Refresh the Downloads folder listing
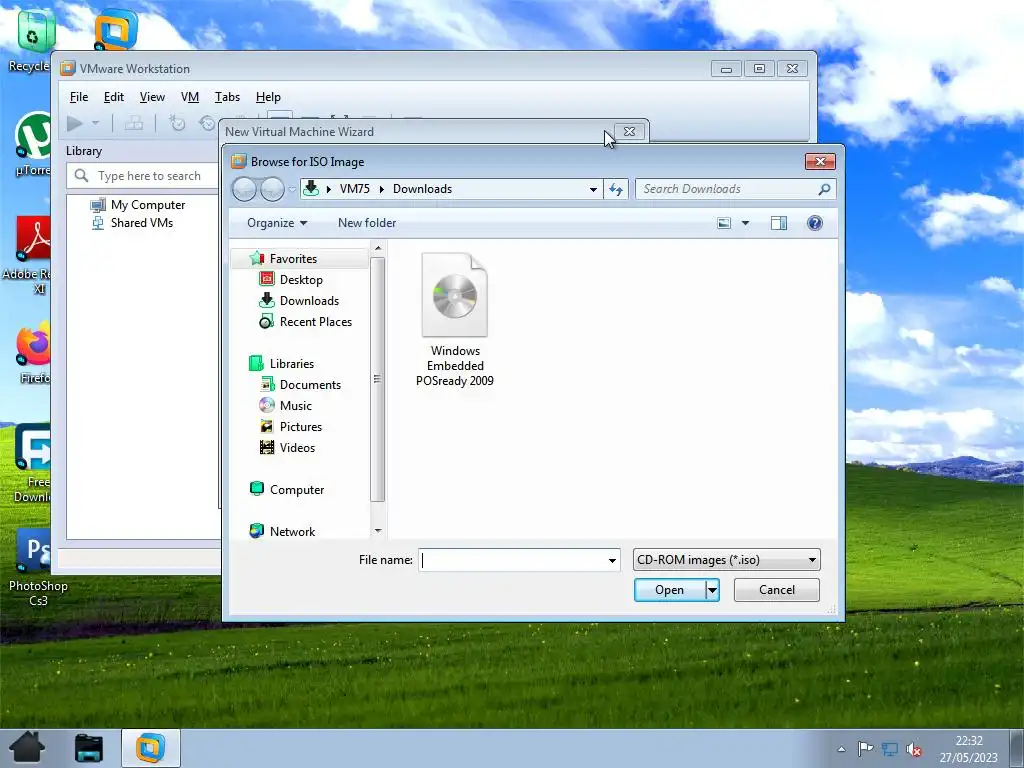Viewport: 1024px width, 768px height. coord(615,189)
